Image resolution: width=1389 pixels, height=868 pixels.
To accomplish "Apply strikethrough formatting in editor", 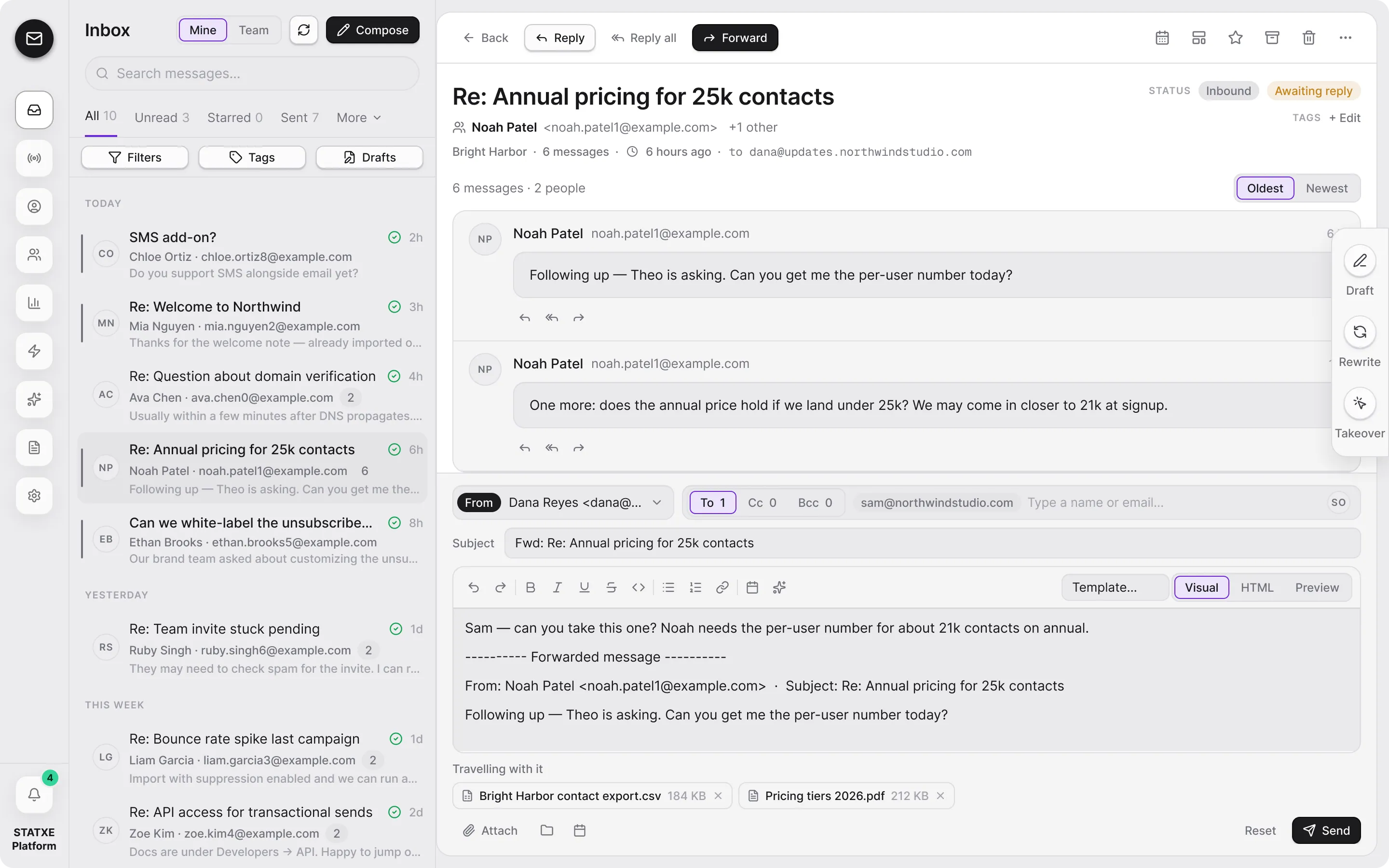I will (611, 587).
